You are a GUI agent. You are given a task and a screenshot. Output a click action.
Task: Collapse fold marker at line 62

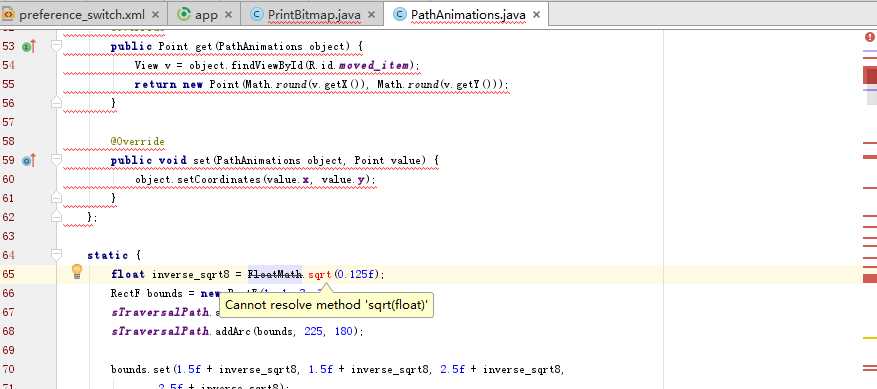[x=56, y=217]
